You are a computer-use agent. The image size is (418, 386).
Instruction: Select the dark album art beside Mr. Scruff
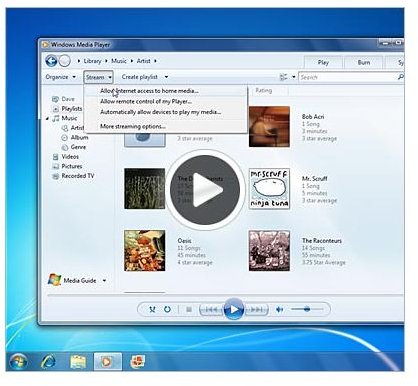(145, 189)
